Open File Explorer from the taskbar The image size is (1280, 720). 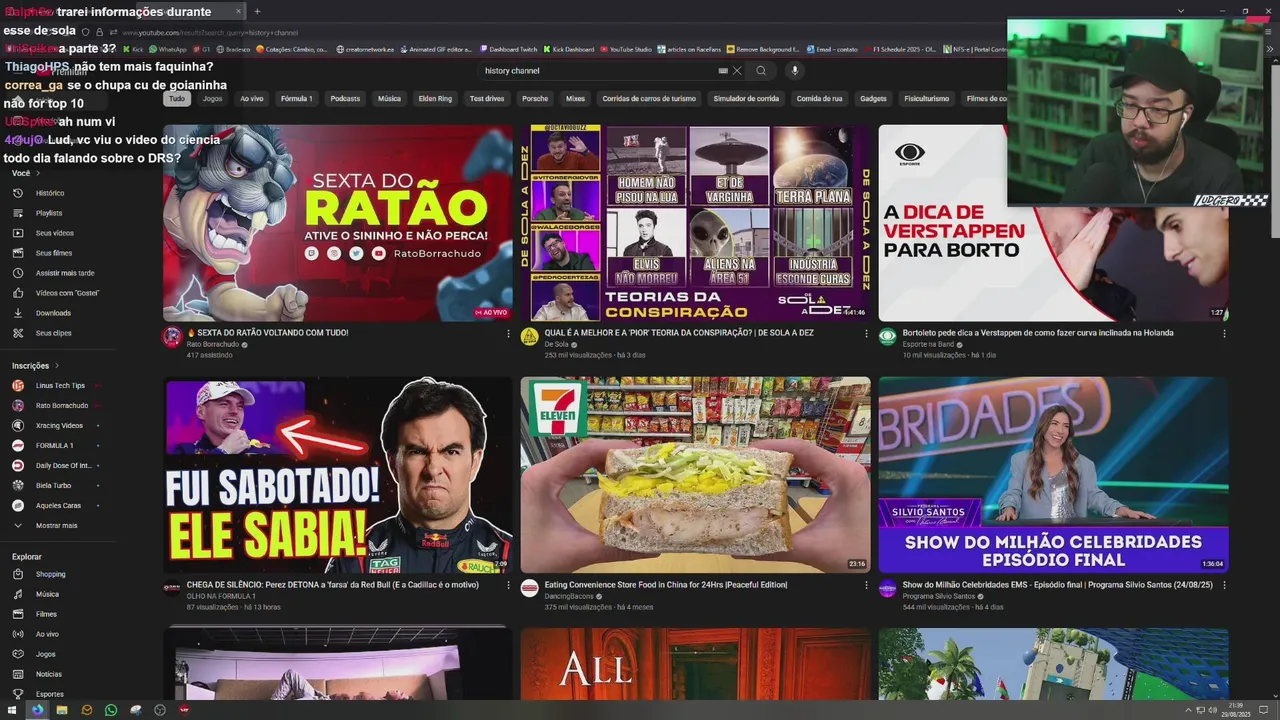click(x=62, y=710)
